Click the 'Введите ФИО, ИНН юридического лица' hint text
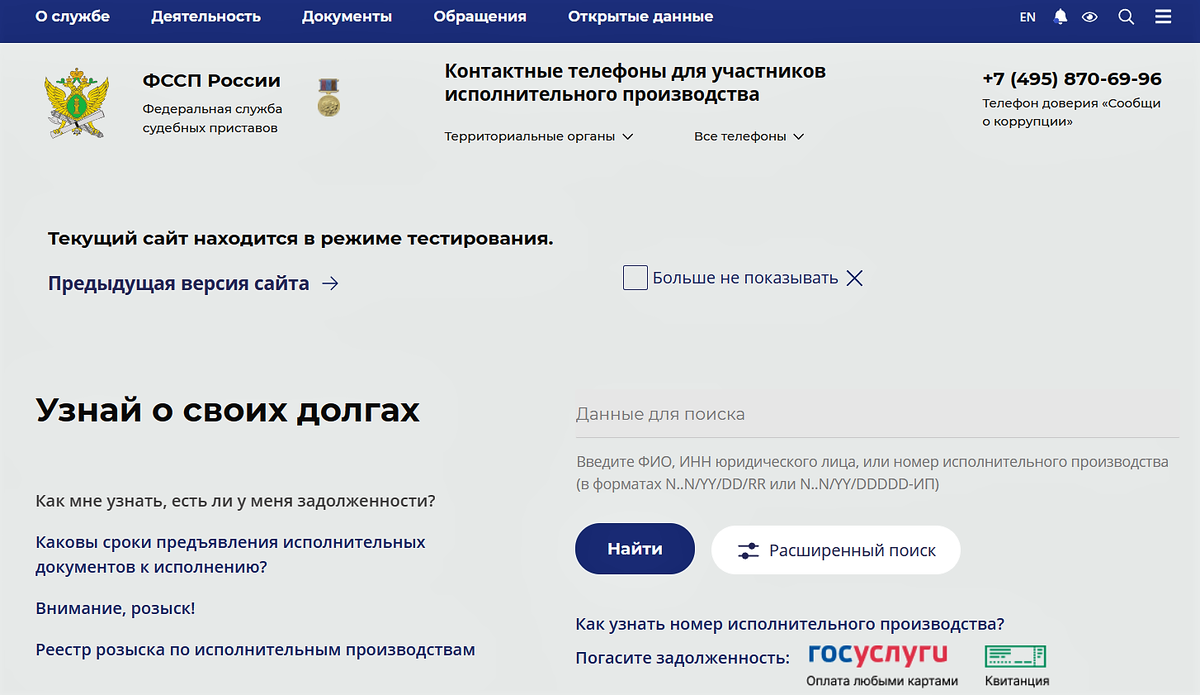Image resolution: width=1200 pixels, height=695 pixels. click(x=872, y=473)
